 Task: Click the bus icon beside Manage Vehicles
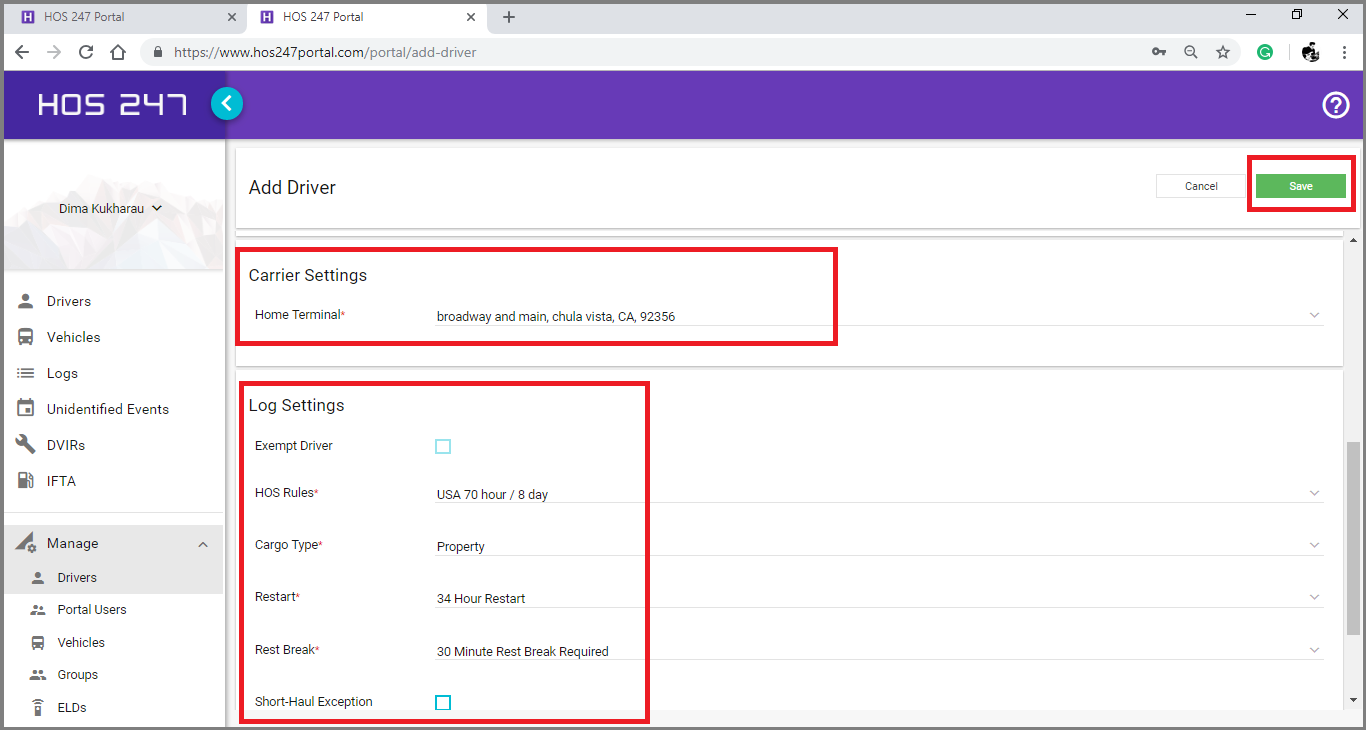[x=38, y=643]
